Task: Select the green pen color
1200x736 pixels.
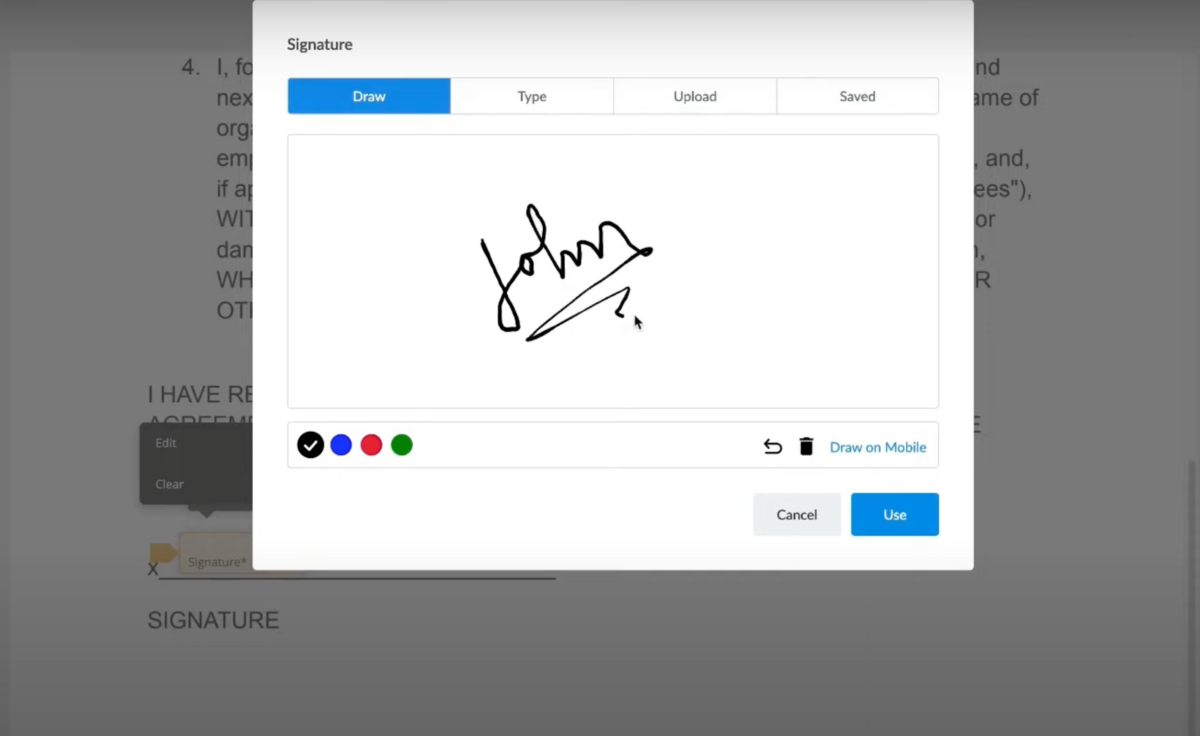Action: pos(402,445)
